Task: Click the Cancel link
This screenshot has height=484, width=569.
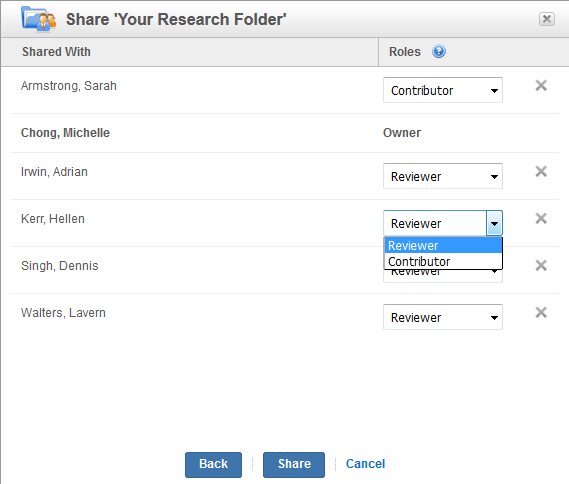Action: tap(365, 464)
